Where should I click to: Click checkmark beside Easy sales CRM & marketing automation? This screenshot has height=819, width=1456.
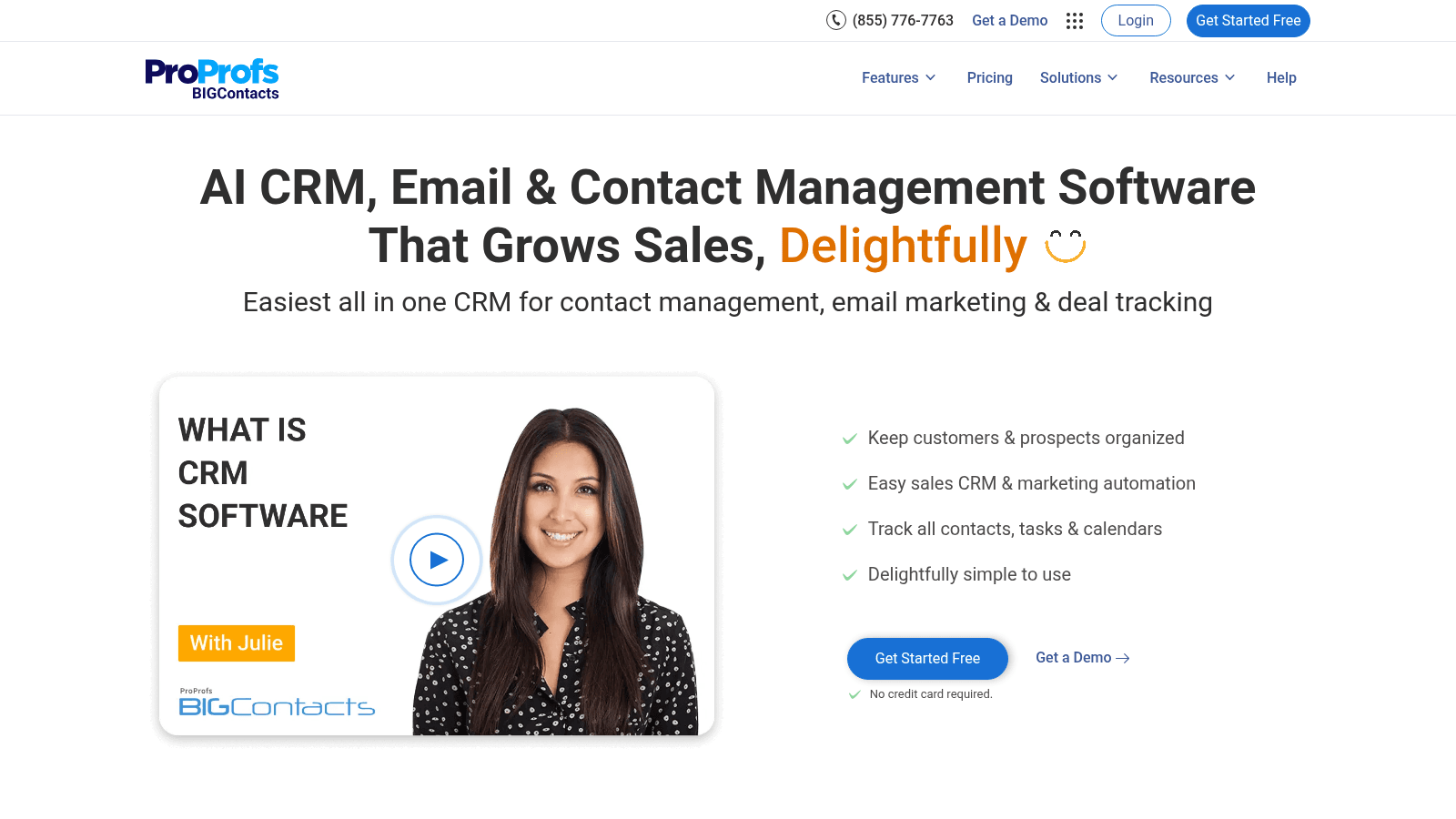[x=850, y=484]
